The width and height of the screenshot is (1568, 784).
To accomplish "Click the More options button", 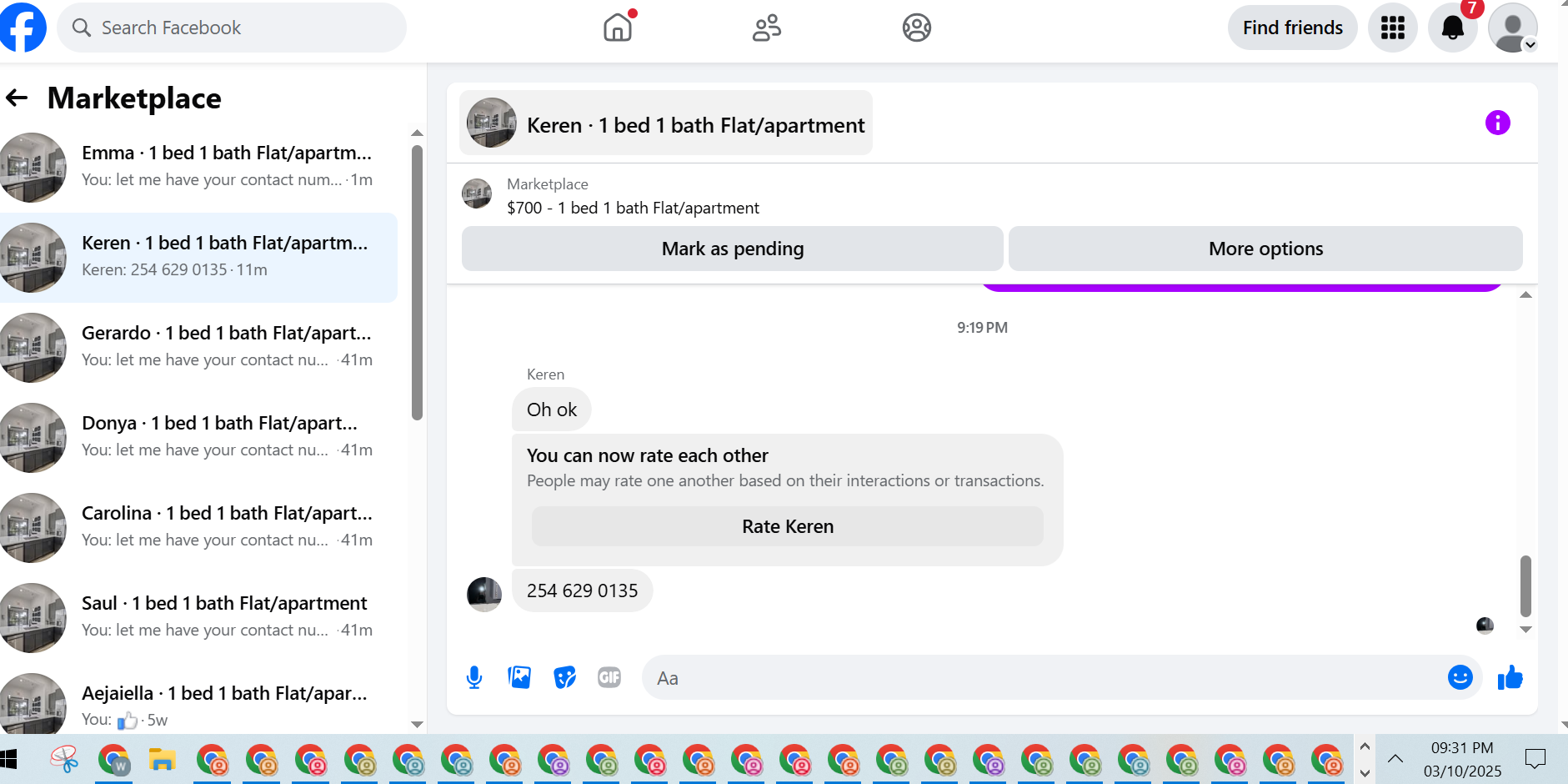I will [1265, 249].
